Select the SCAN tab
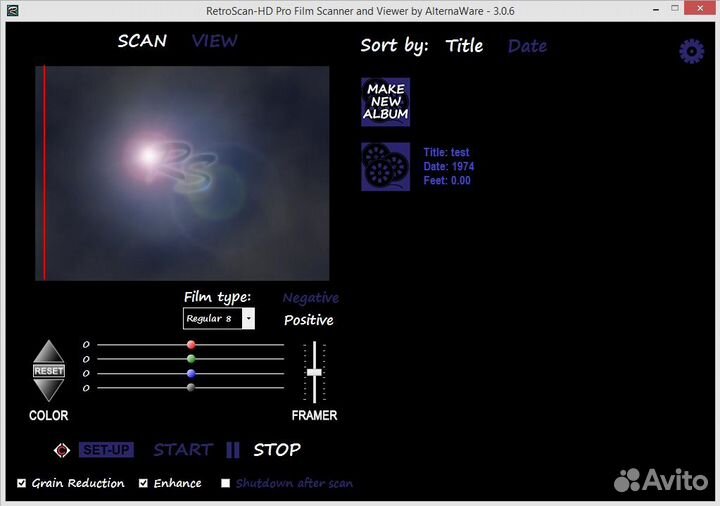 click(x=142, y=41)
